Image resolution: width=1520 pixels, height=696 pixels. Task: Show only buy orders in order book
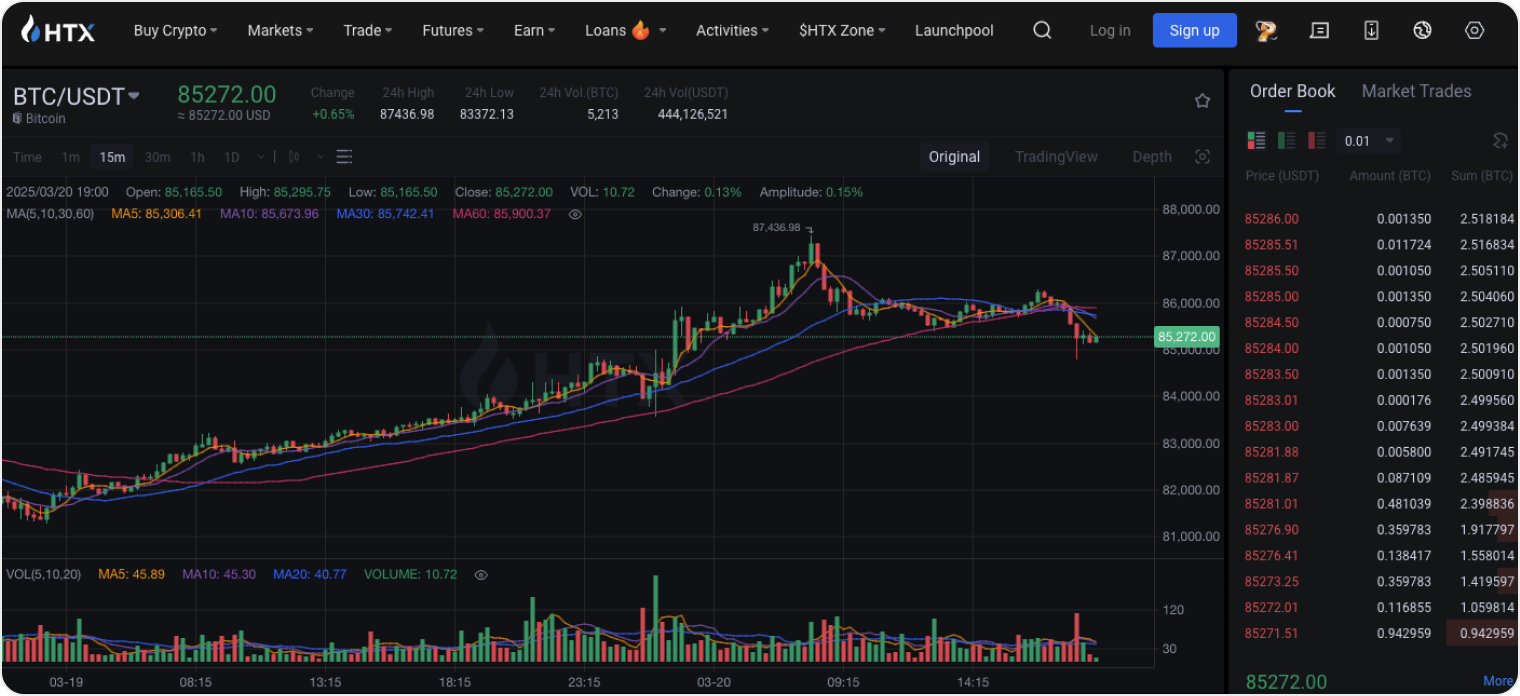tap(1287, 141)
